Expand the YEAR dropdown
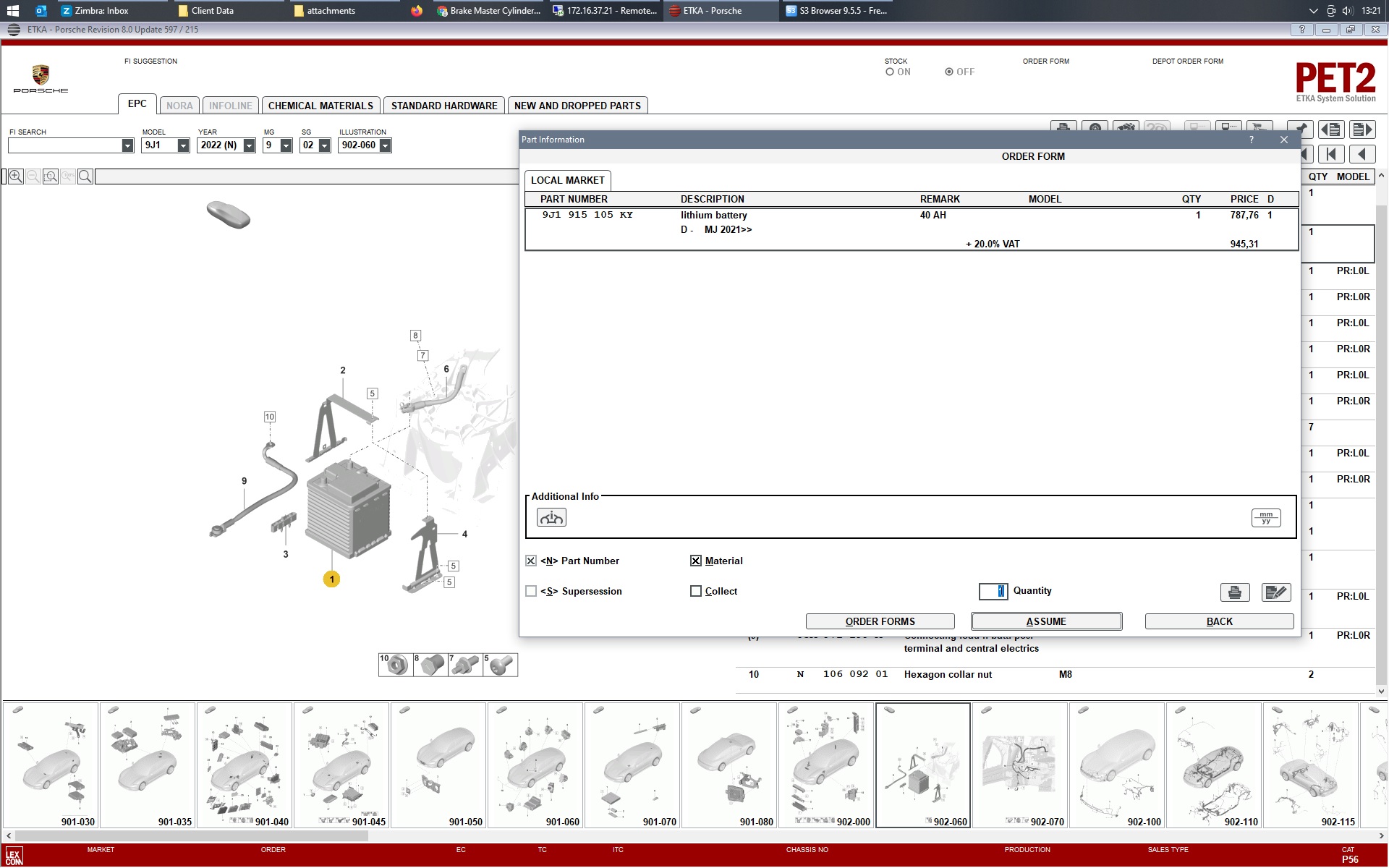 (249, 145)
